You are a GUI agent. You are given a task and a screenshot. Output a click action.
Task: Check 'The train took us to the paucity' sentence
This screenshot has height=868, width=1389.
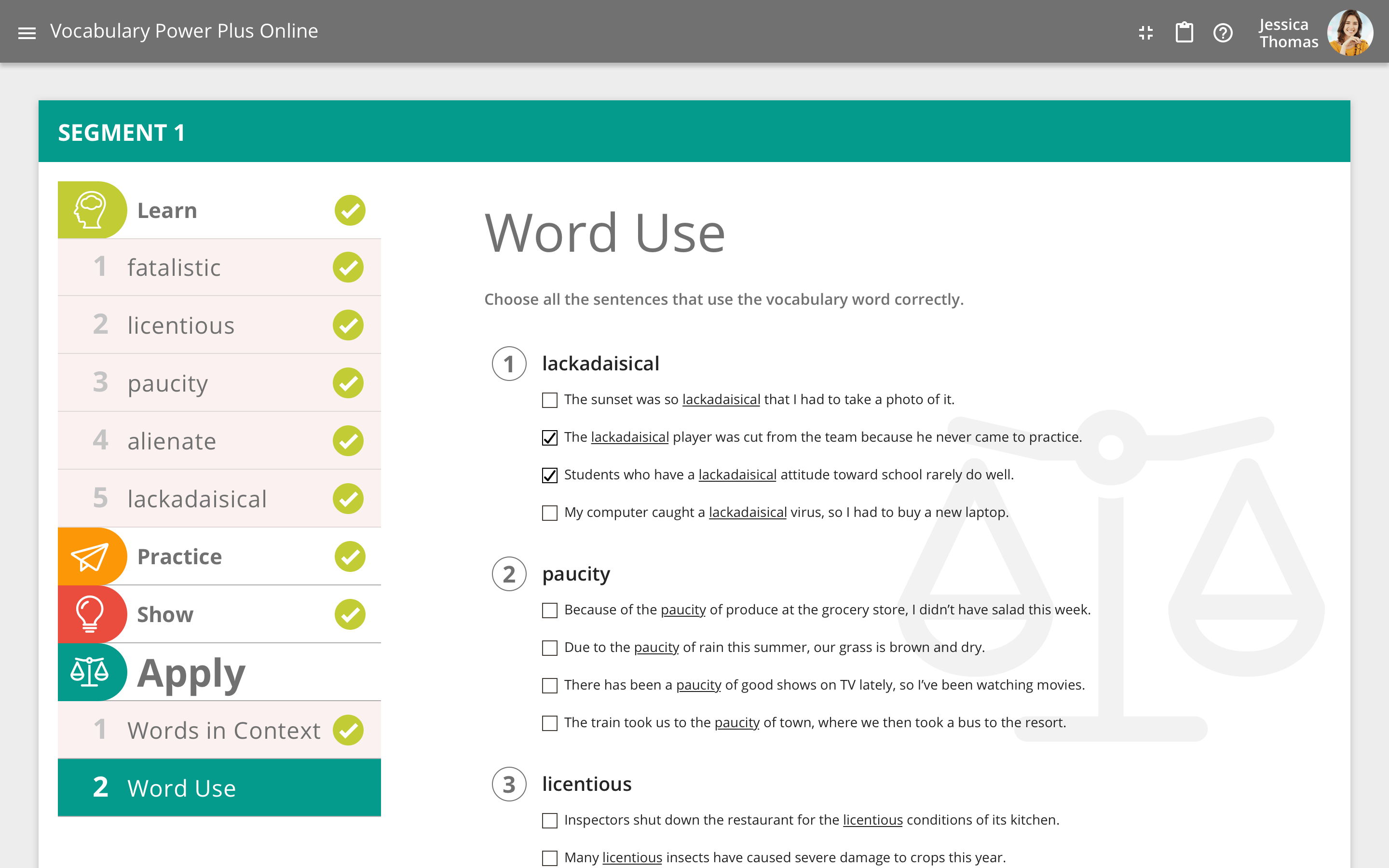point(550,723)
